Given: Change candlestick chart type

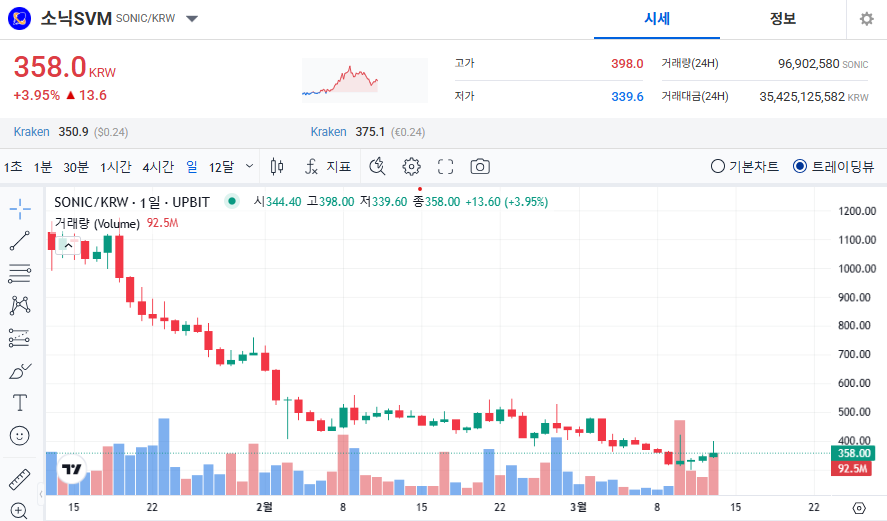Looking at the screenshot, I should pyautogui.click(x=277, y=167).
